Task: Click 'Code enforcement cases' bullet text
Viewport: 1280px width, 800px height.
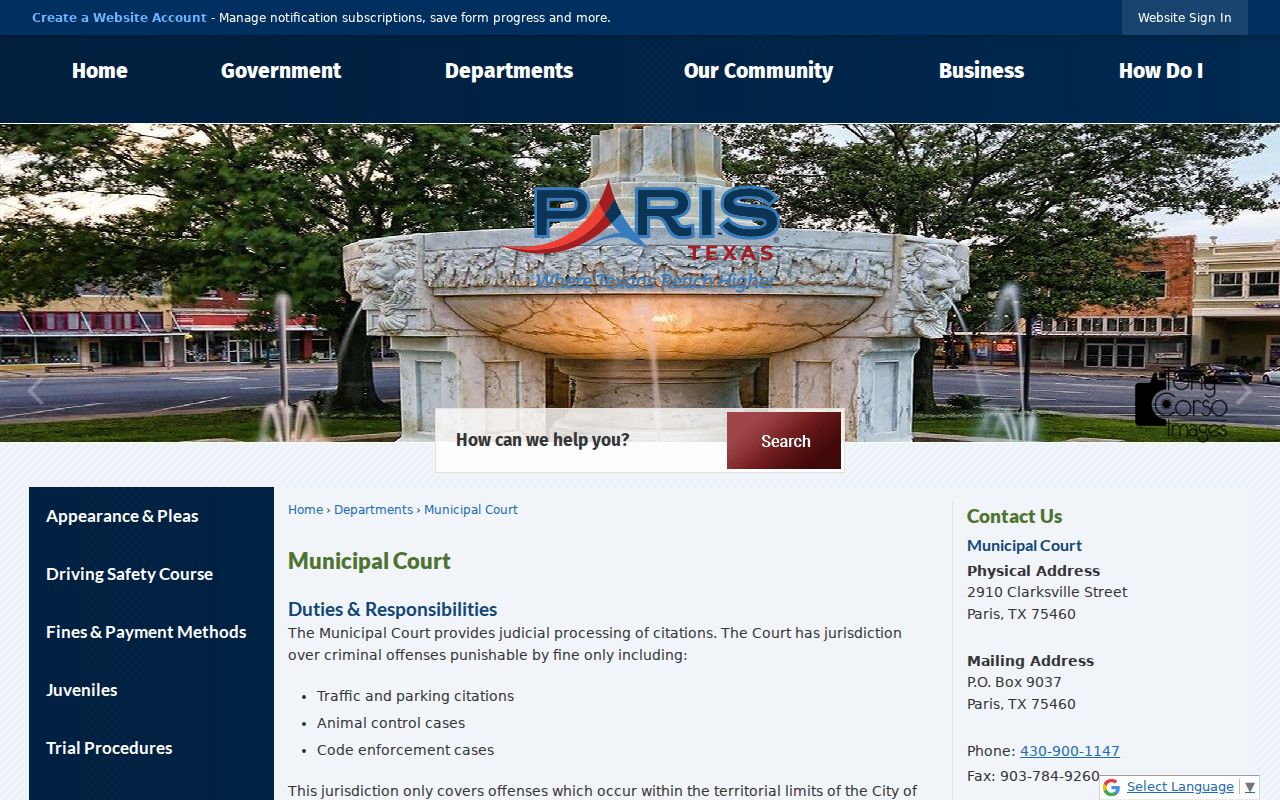Action: coord(405,750)
